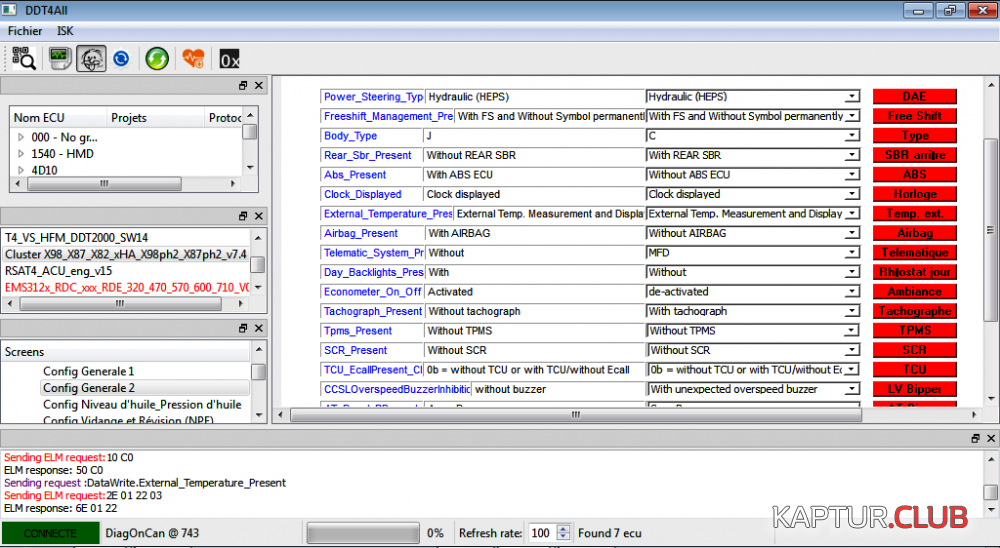
Task: Click the blue refresh gear icon
Action: point(121,59)
